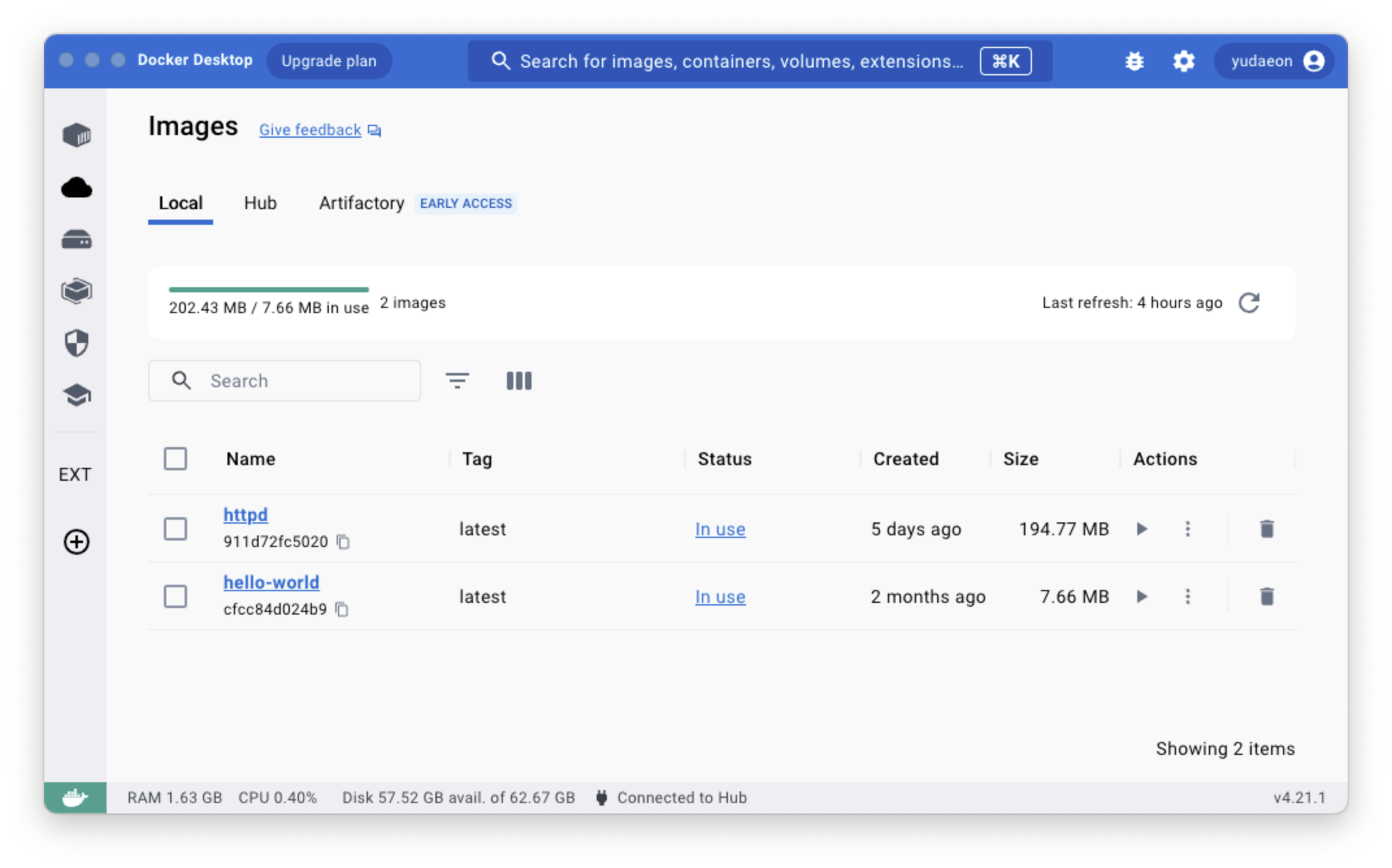Open the Images cloud sidebar icon
1392x868 pixels.
[x=77, y=188]
